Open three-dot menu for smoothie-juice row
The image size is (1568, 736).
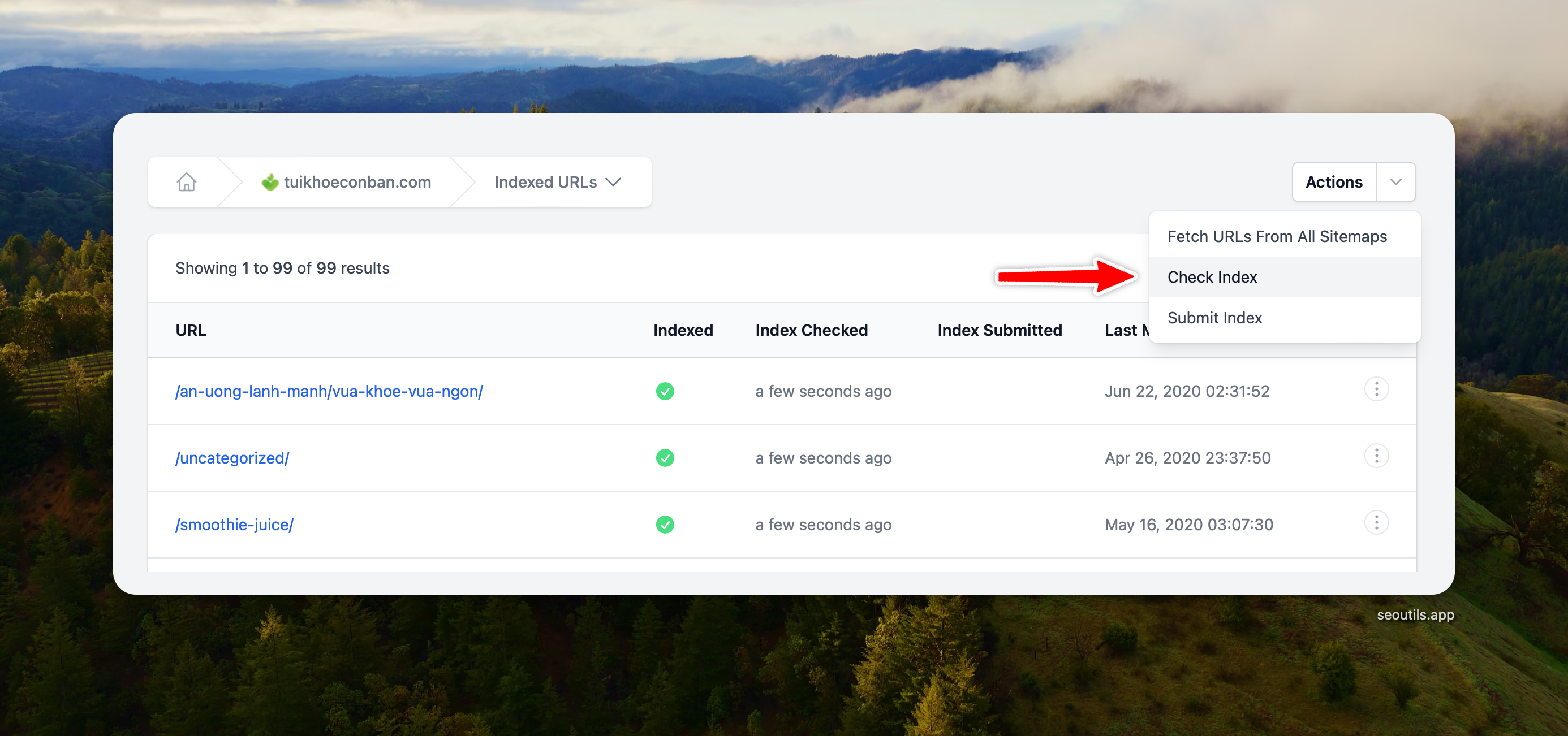point(1376,523)
